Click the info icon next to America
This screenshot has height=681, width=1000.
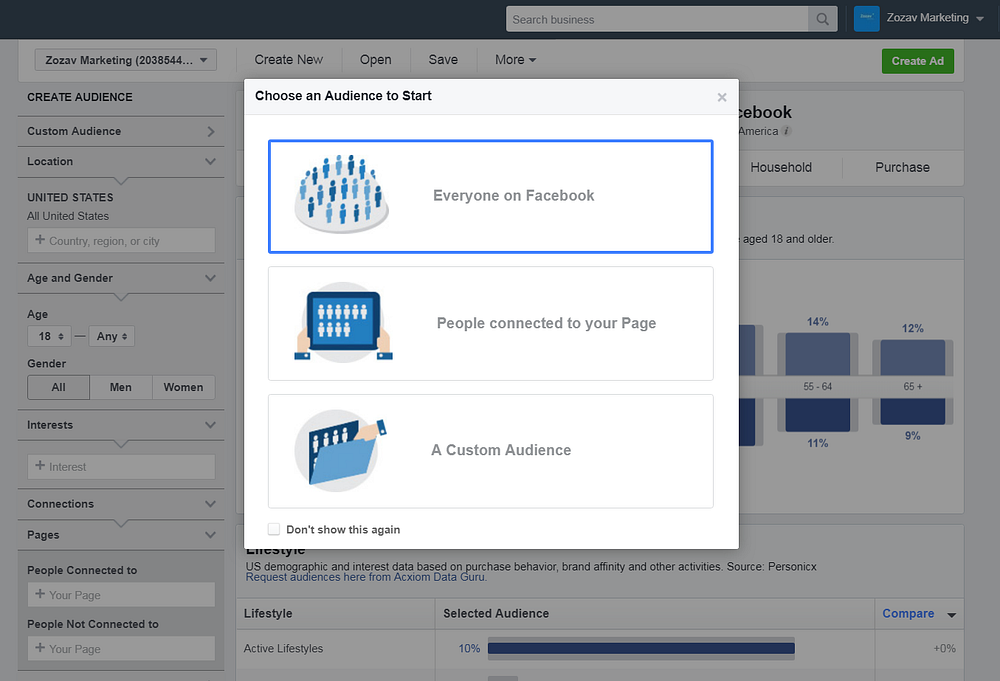pos(786,131)
